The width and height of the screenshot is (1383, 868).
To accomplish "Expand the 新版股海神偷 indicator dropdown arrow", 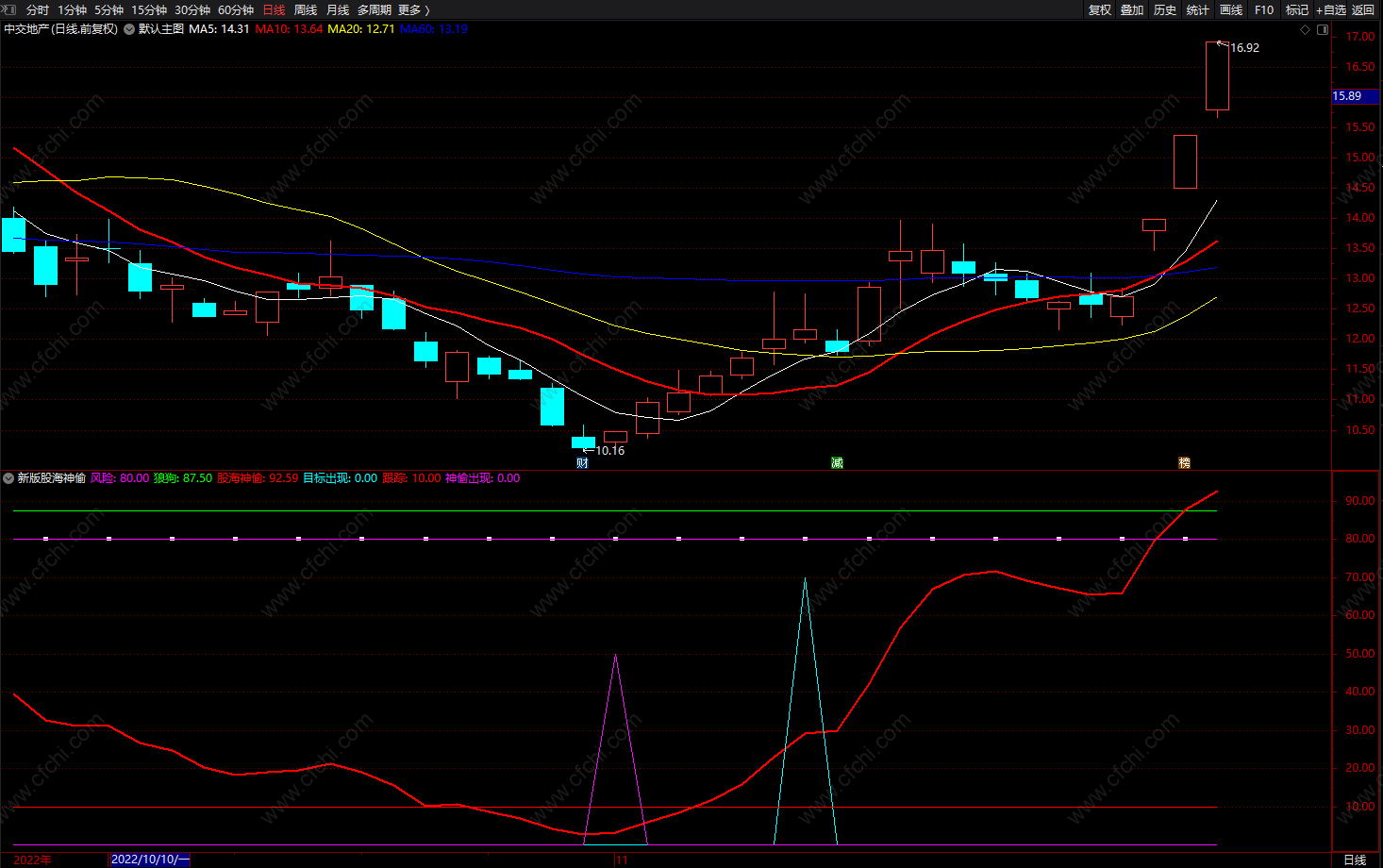I will [x=8, y=478].
